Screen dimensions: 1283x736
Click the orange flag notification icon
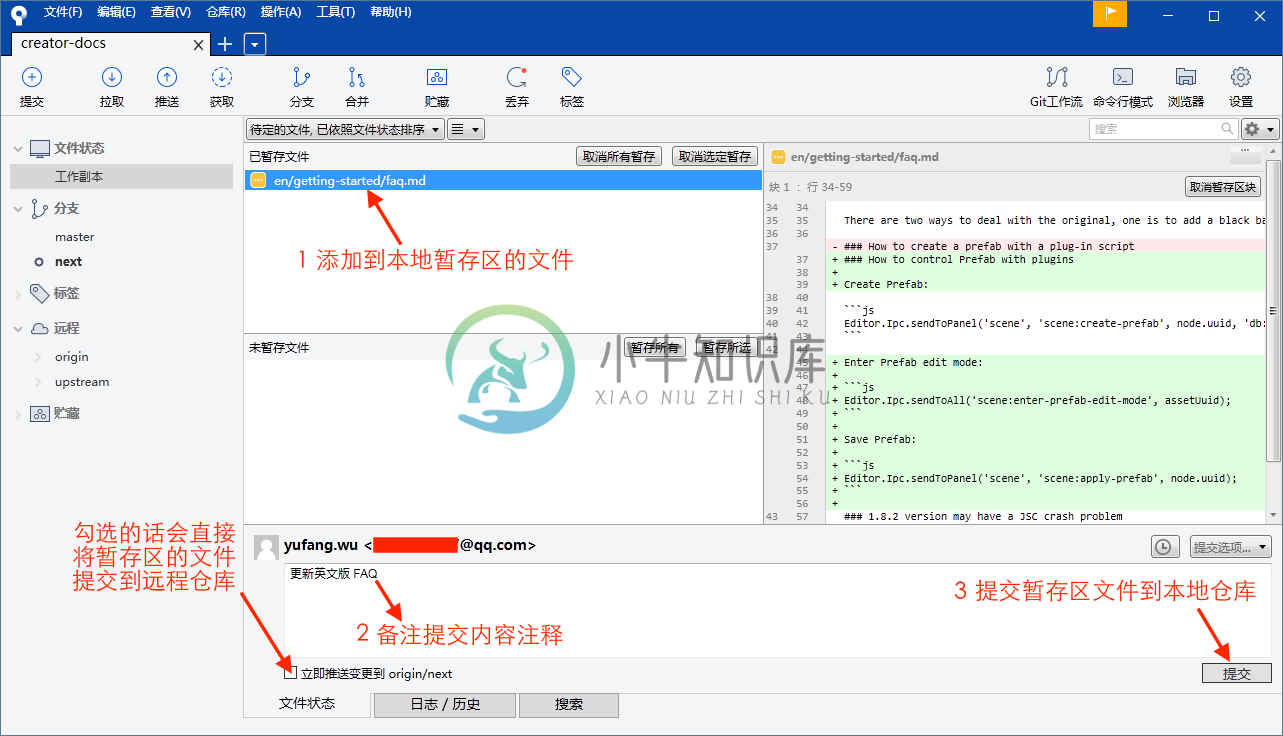1110,14
